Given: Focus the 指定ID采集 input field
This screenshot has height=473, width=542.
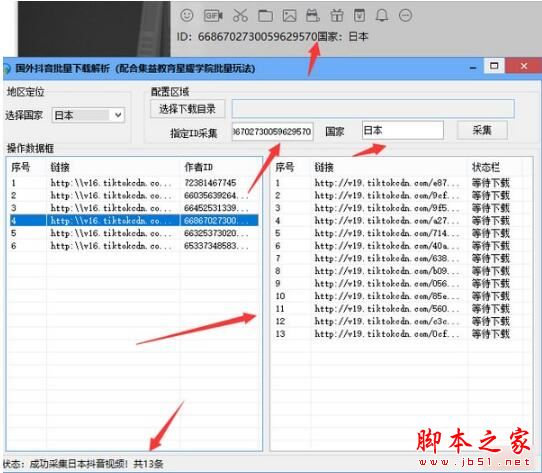Looking at the screenshot, I should point(272,131).
